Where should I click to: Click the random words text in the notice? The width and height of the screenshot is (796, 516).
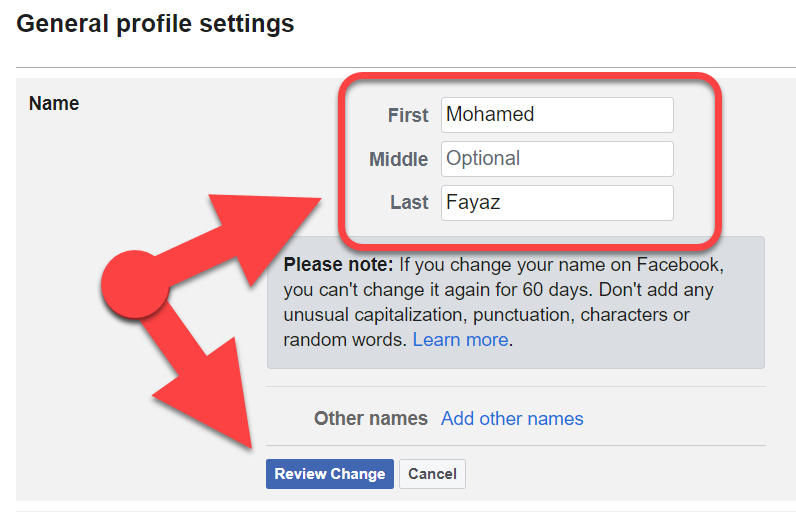344,340
